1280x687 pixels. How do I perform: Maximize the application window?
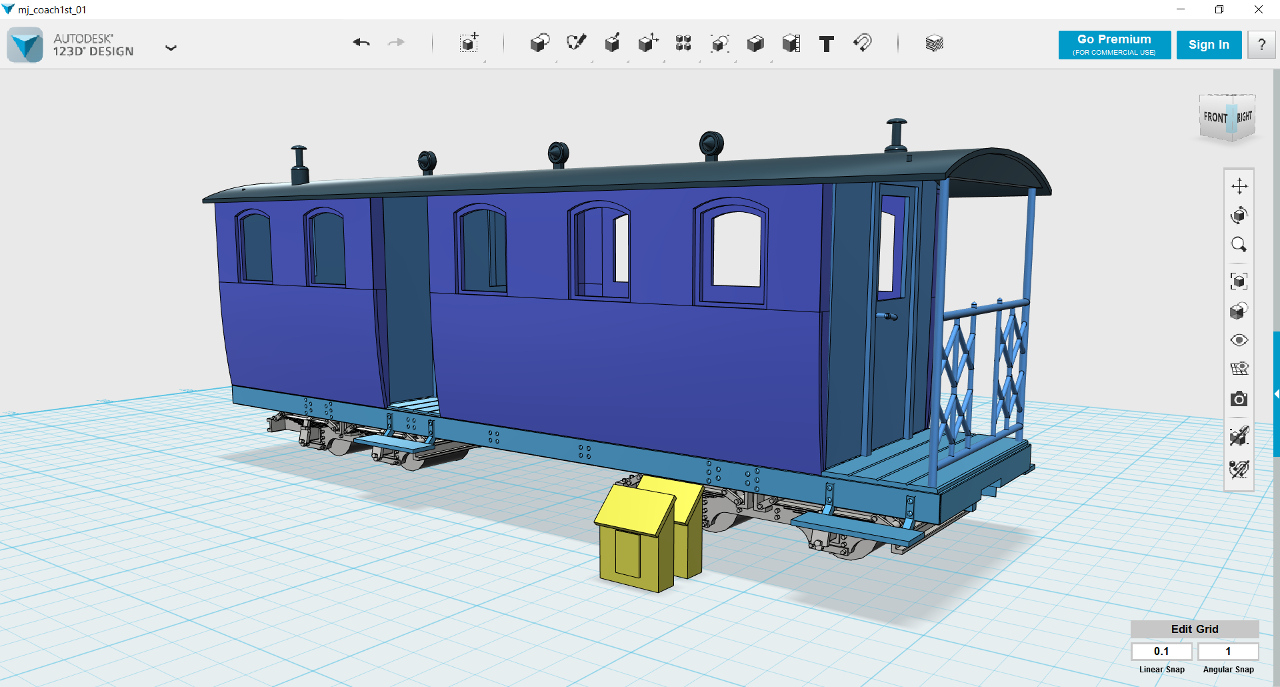click(x=1219, y=9)
